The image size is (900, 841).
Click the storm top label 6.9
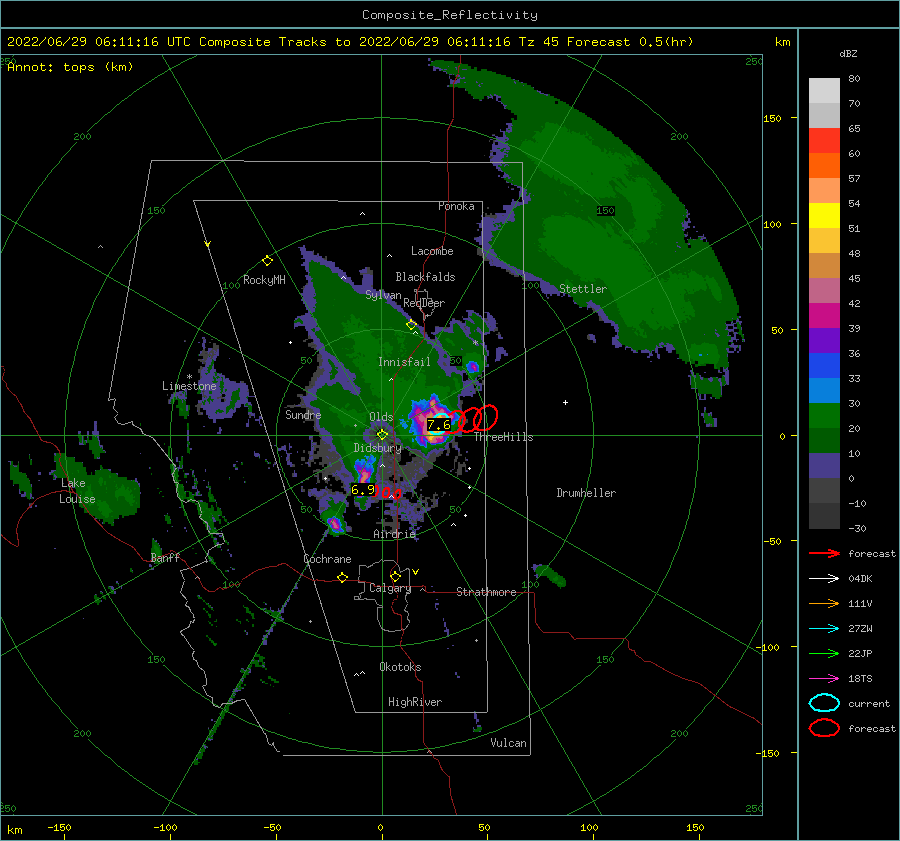point(363,490)
